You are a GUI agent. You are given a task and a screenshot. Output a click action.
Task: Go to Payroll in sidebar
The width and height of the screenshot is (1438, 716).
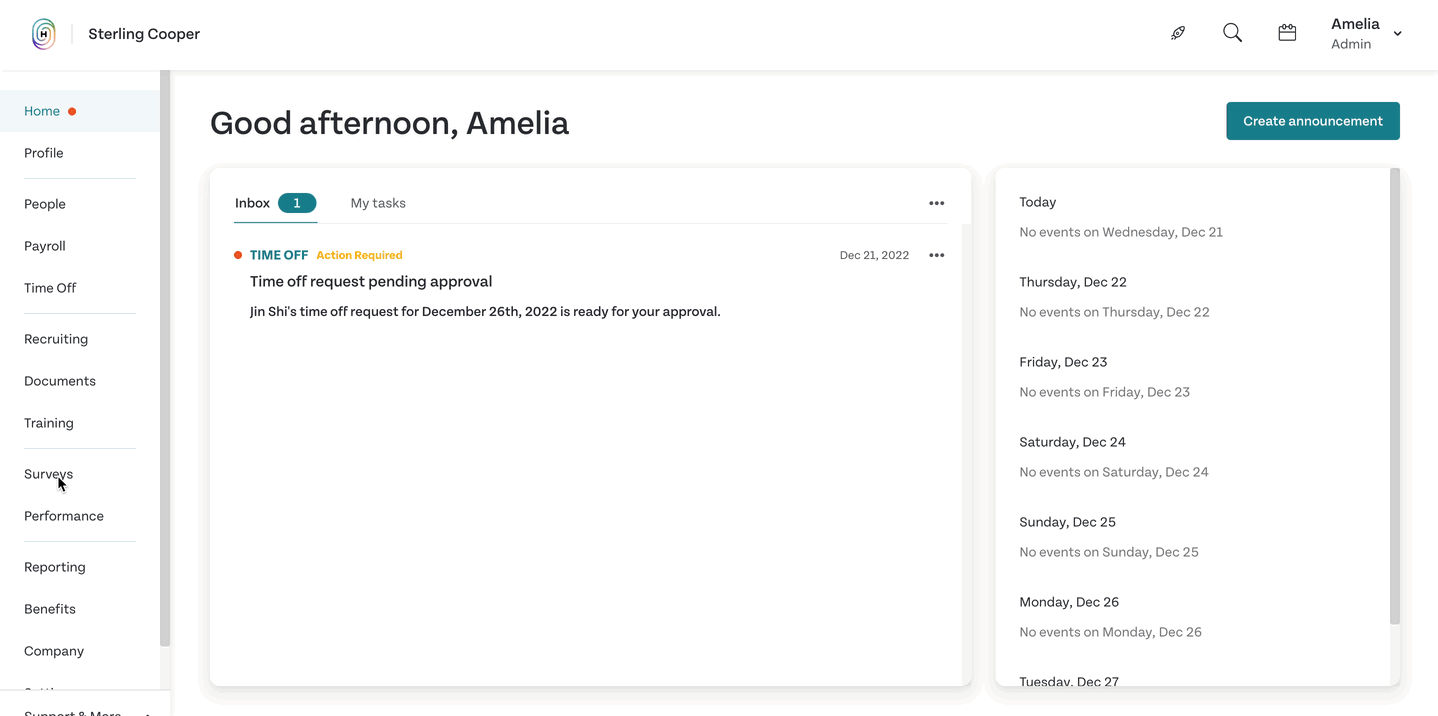(x=45, y=246)
